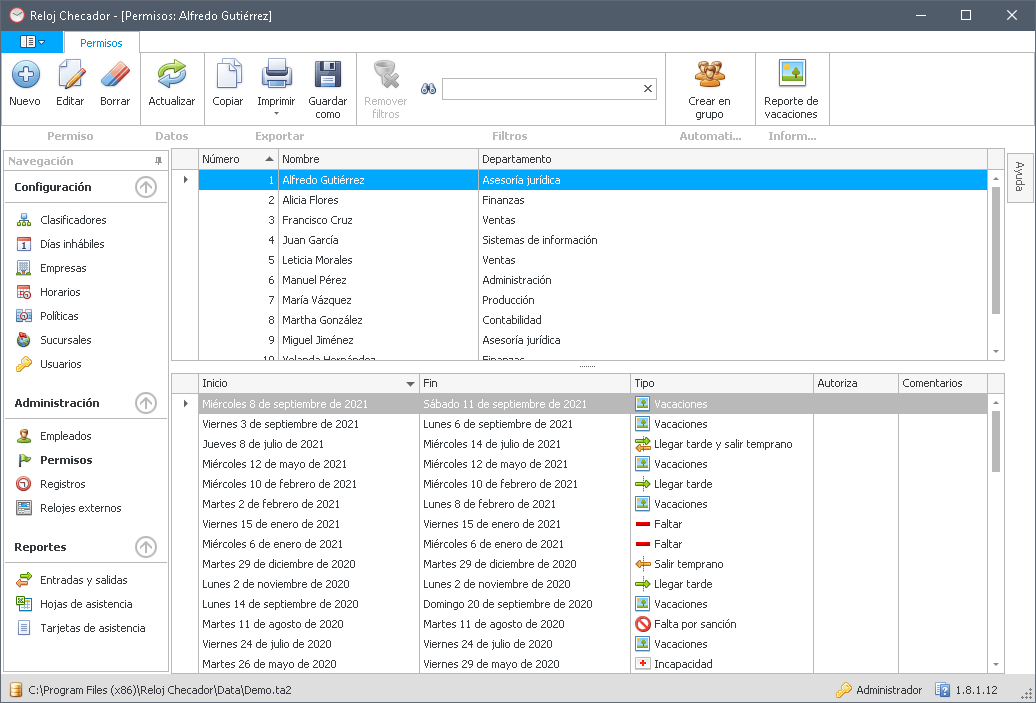The width and height of the screenshot is (1036, 703).
Task: Select the Permisos ribbon tab
Action: (x=101, y=43)
